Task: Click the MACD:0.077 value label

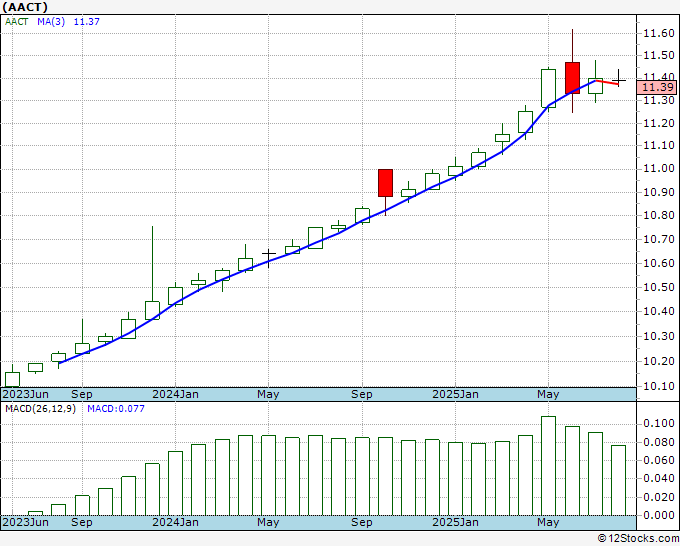Action: pos(116,409)
